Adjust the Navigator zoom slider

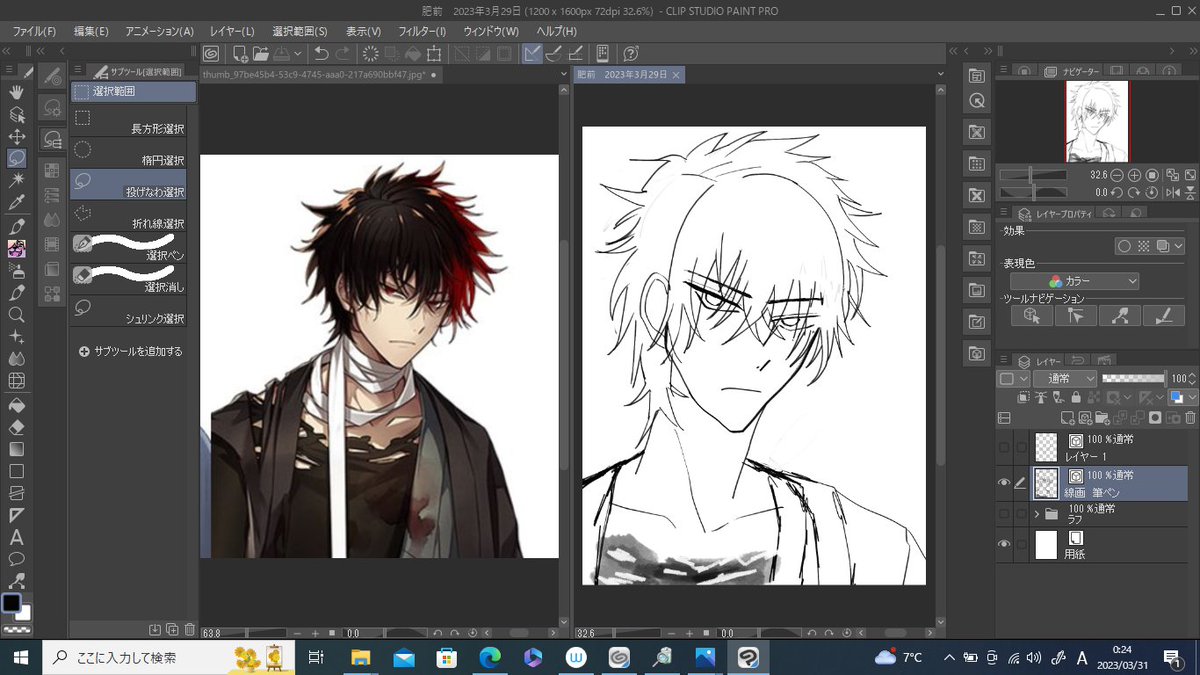click(x=1033, y=175)
